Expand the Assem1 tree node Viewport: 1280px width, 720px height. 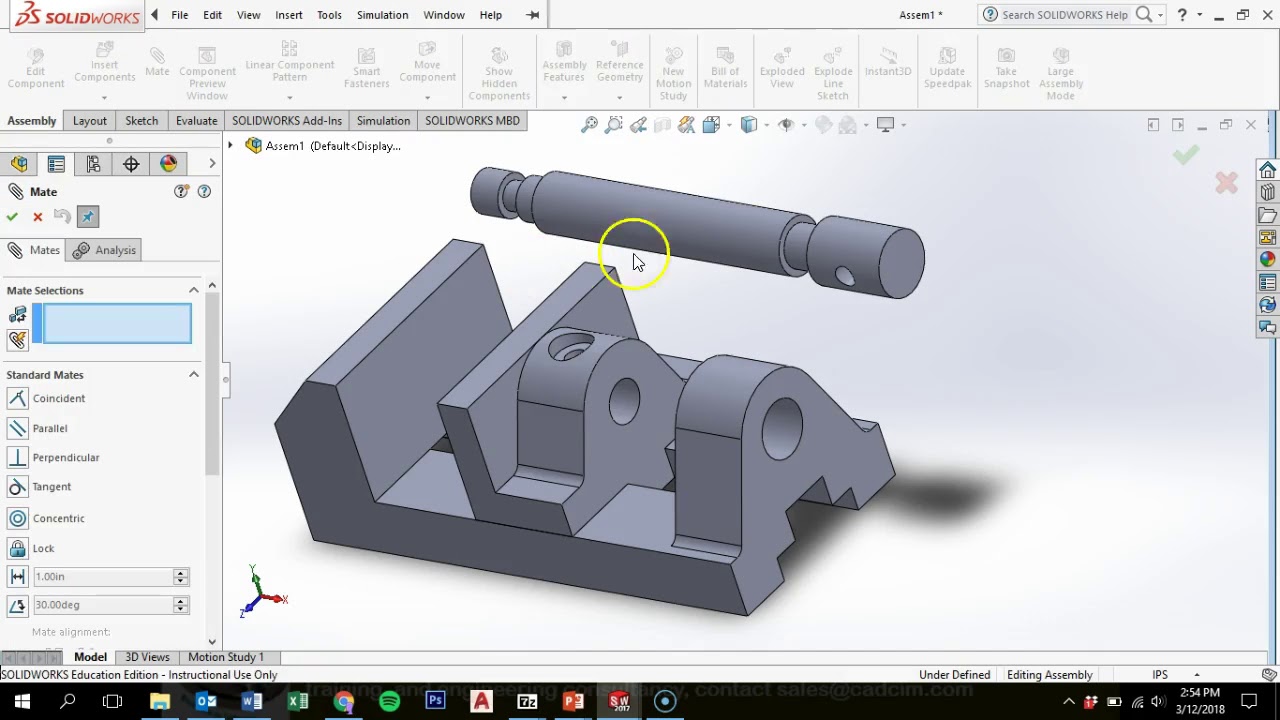pos(230,146)
